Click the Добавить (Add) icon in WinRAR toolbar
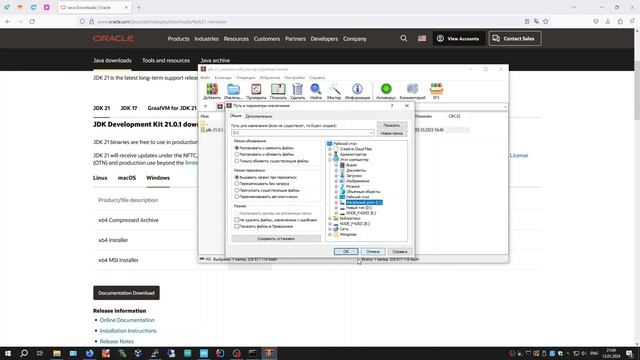Screen dimensions: 640x360 [212, 91]
